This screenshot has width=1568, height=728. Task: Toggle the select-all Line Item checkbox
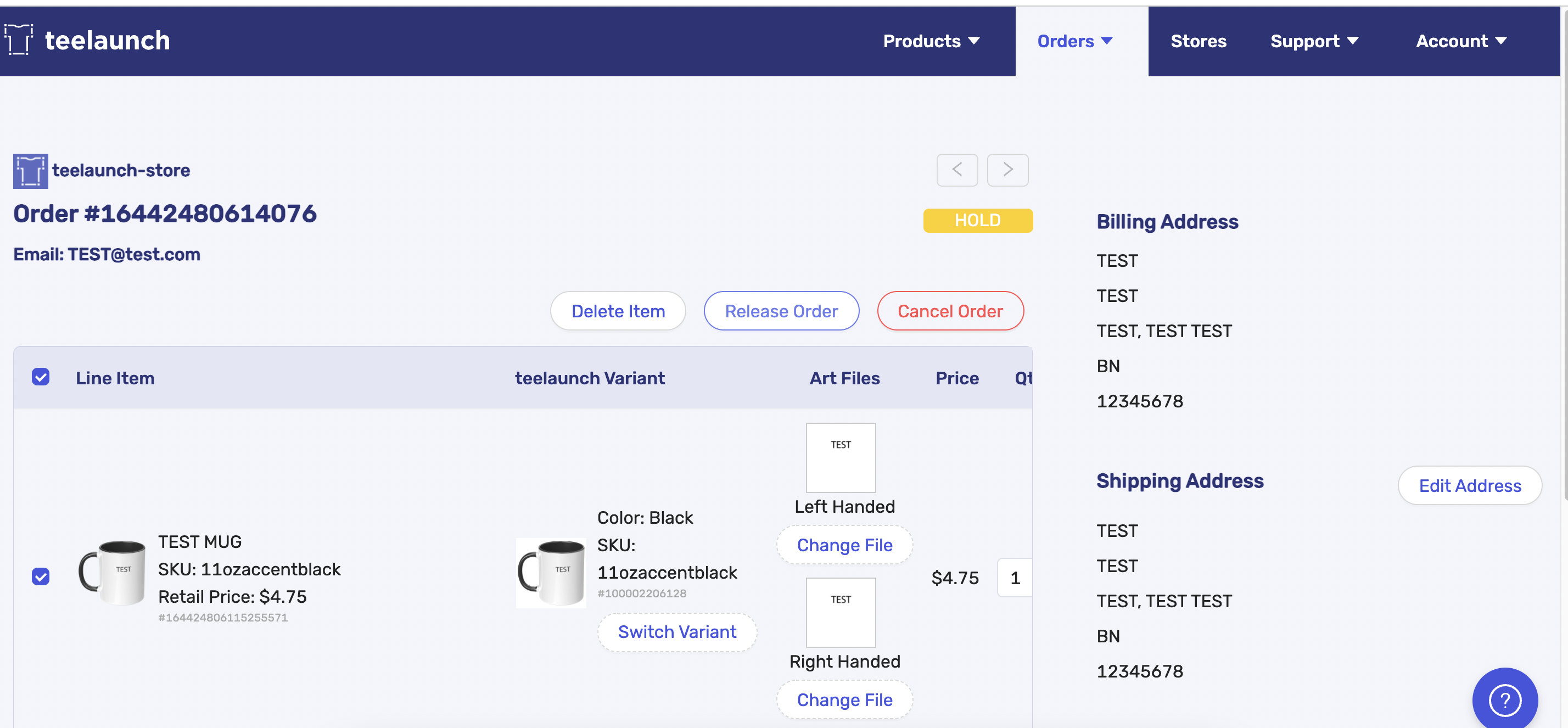coord(41,377)
